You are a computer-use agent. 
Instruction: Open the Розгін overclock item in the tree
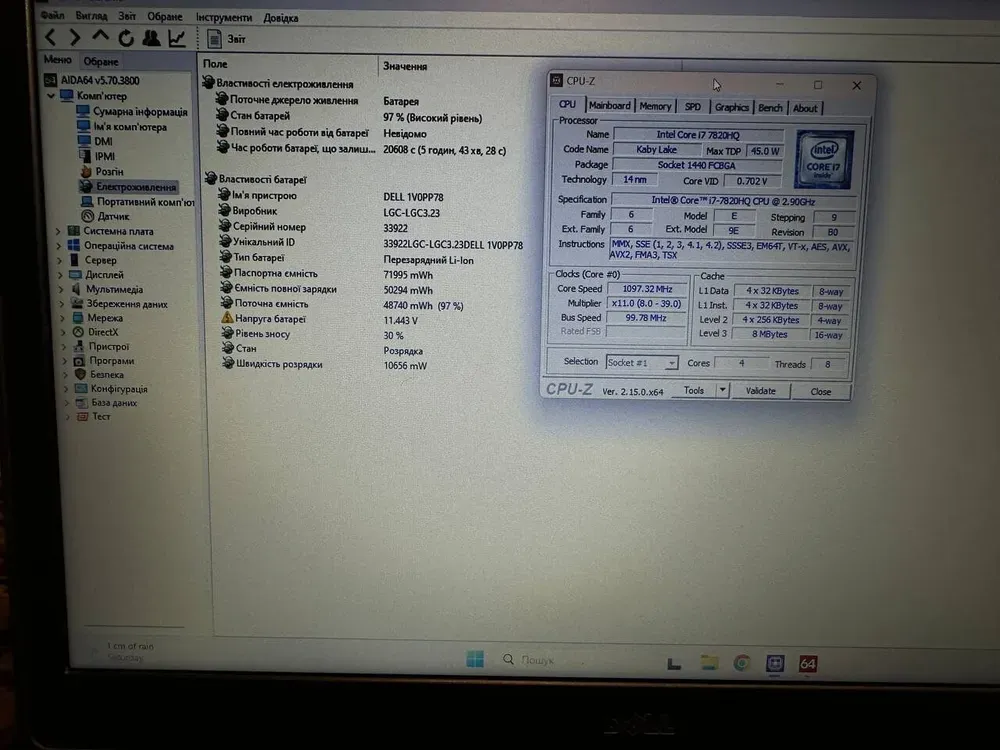109,172
